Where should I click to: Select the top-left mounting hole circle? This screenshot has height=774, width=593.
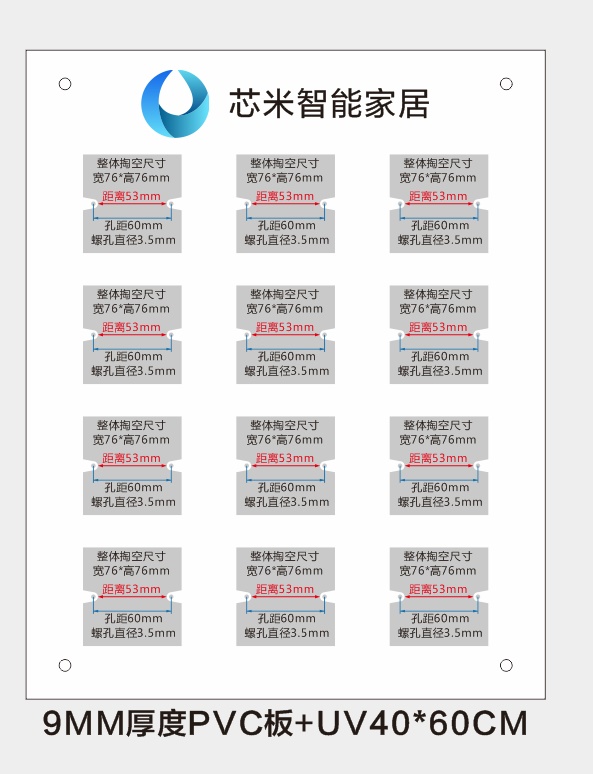coord(65,84)
